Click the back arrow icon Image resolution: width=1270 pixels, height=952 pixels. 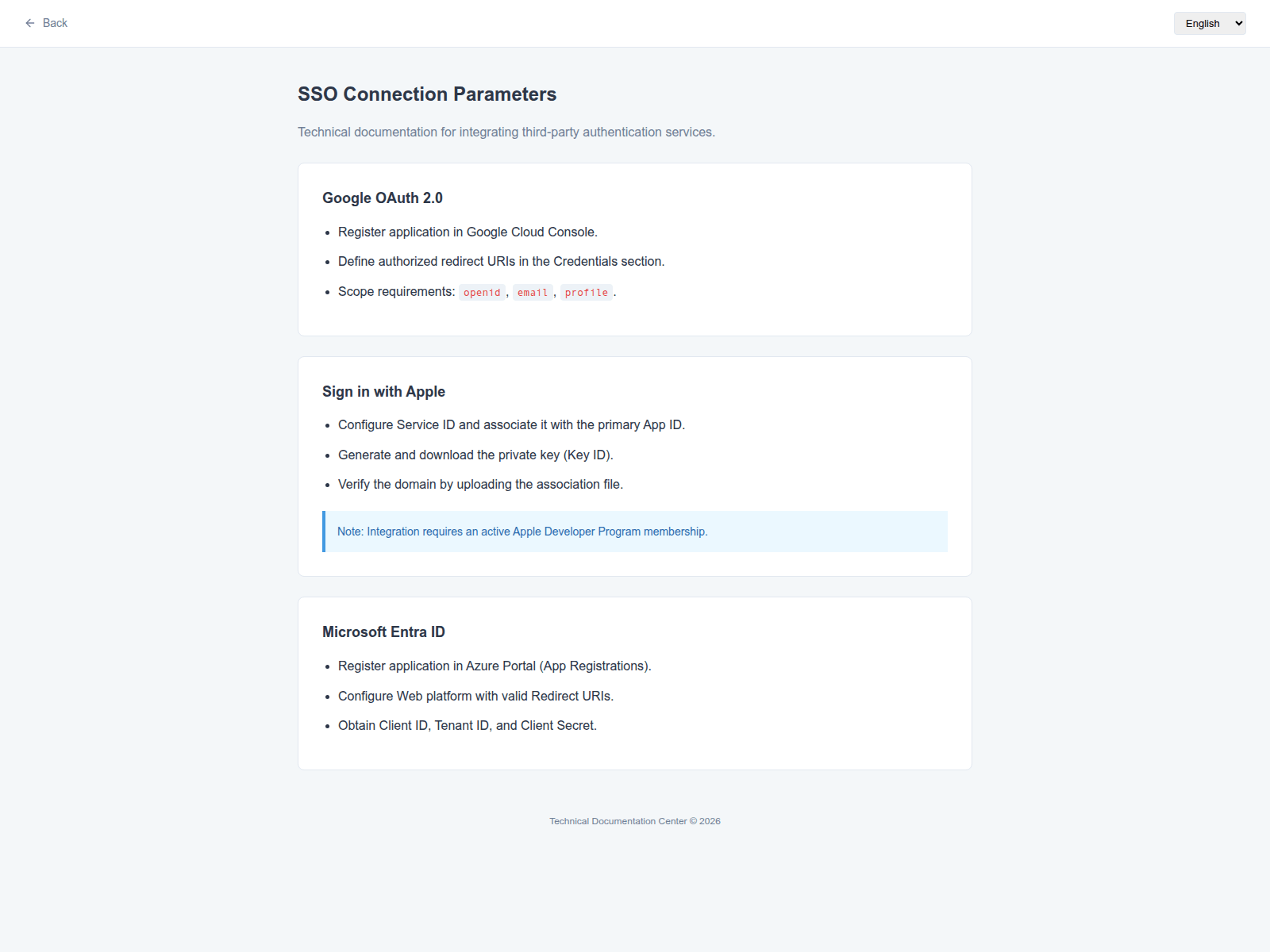coord(30,23)
